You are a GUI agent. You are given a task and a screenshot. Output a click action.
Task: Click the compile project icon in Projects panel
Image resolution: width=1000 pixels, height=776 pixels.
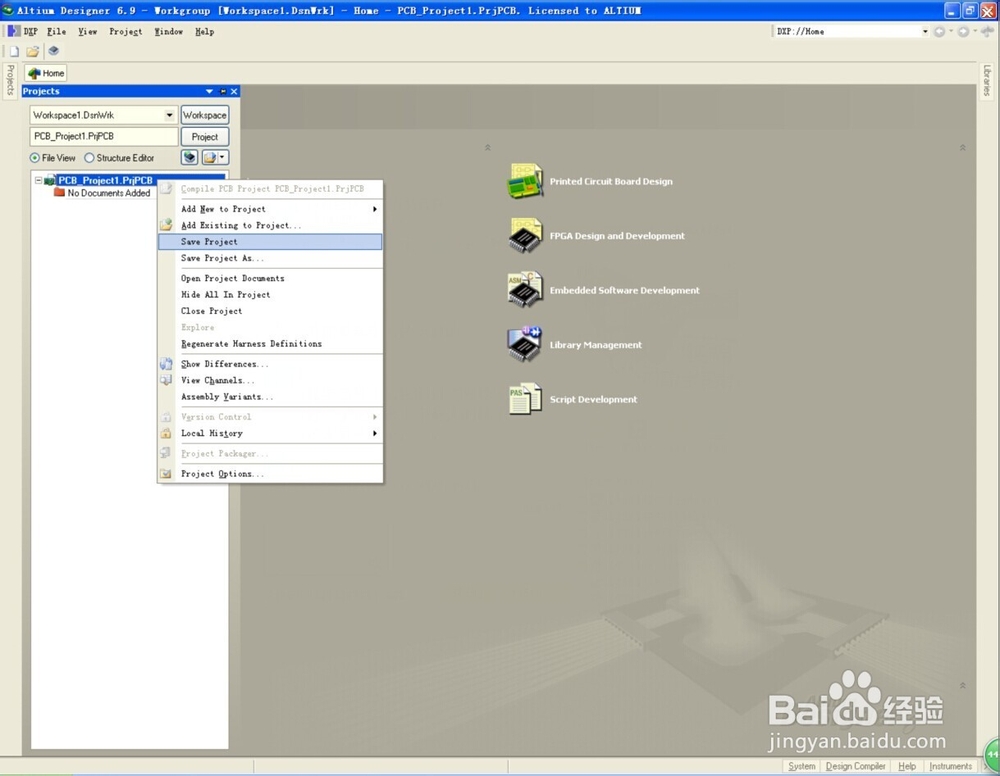click(189, 157)
